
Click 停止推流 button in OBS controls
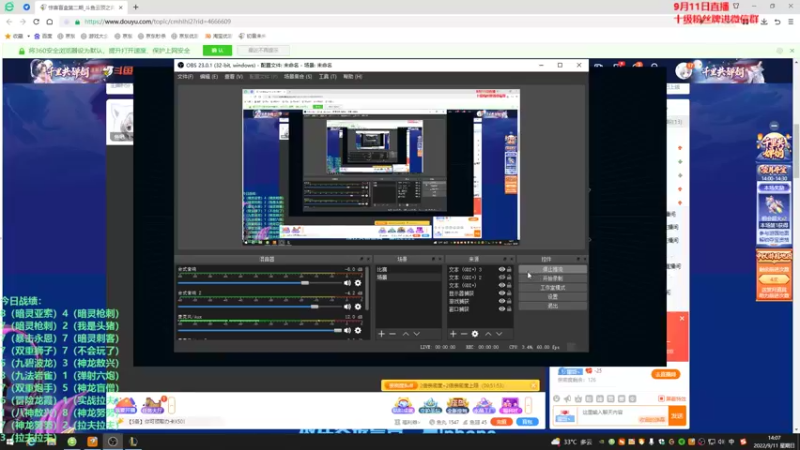(x=553, y=269)
